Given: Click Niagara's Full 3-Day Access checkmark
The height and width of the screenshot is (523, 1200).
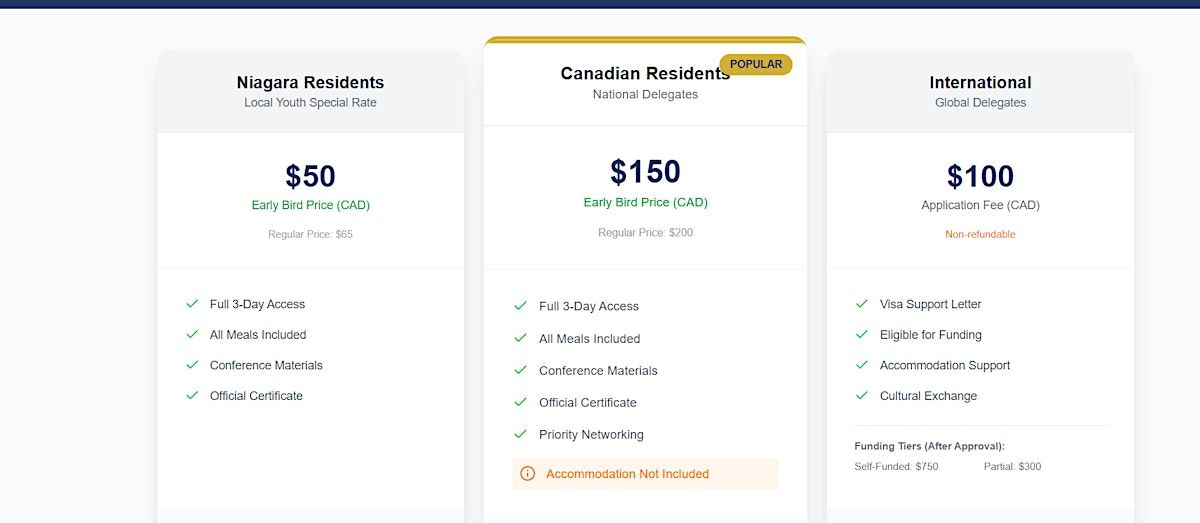Looking at the screenshot, I should pos(192,304).
